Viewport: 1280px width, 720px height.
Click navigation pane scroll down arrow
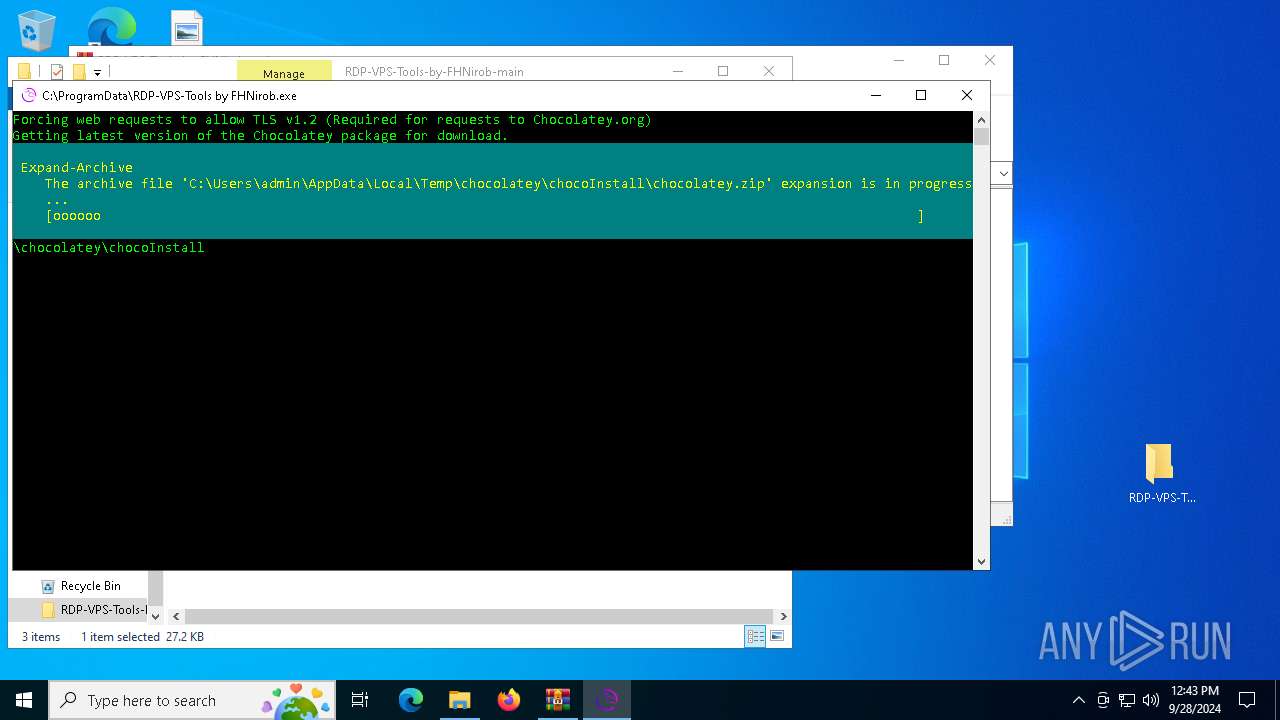click(155, 616)
